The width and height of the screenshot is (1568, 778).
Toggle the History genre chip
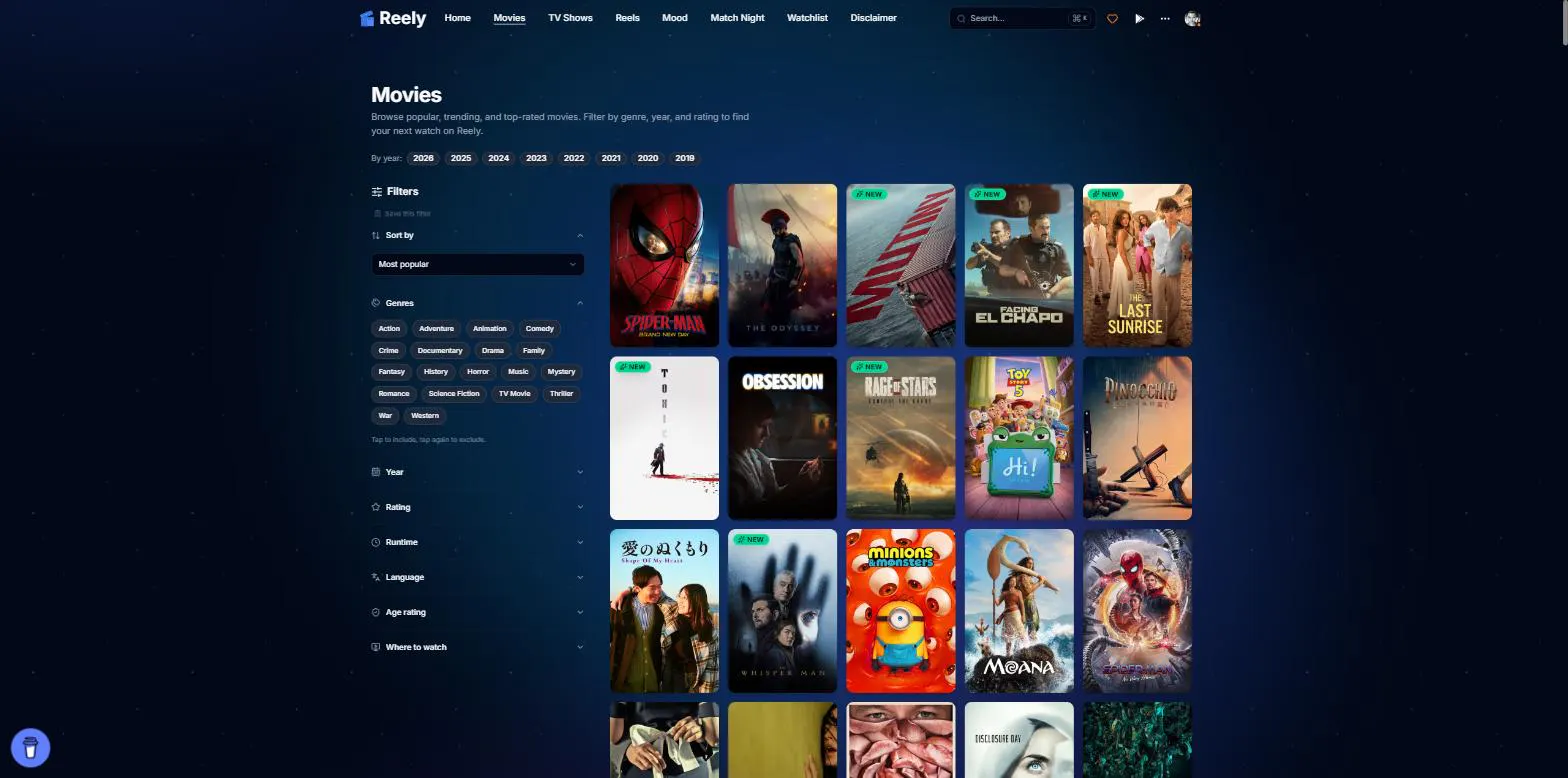pos(436,371)
